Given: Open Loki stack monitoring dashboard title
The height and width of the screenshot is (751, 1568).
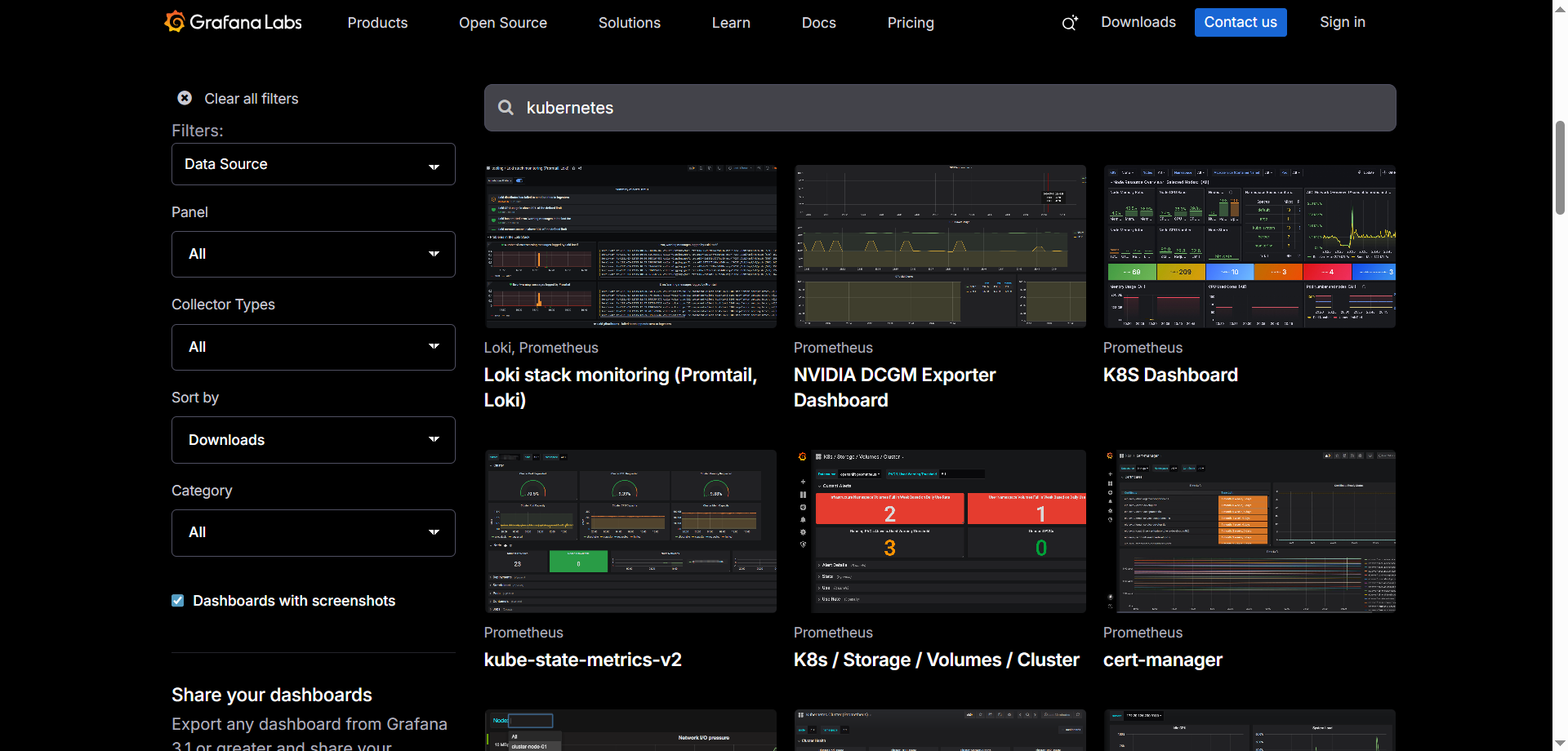Looking at the screenshot, I should click(621, 387).
